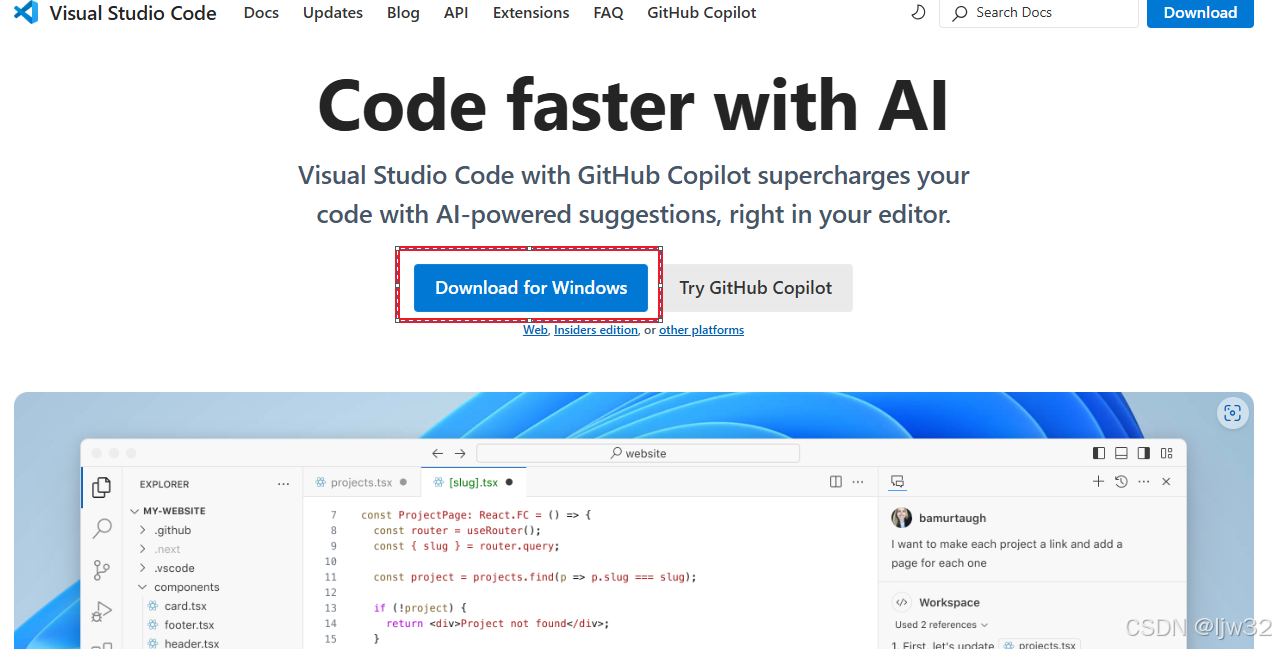Click the dot on the projects.tsx tab

click(x=404, y=482)
